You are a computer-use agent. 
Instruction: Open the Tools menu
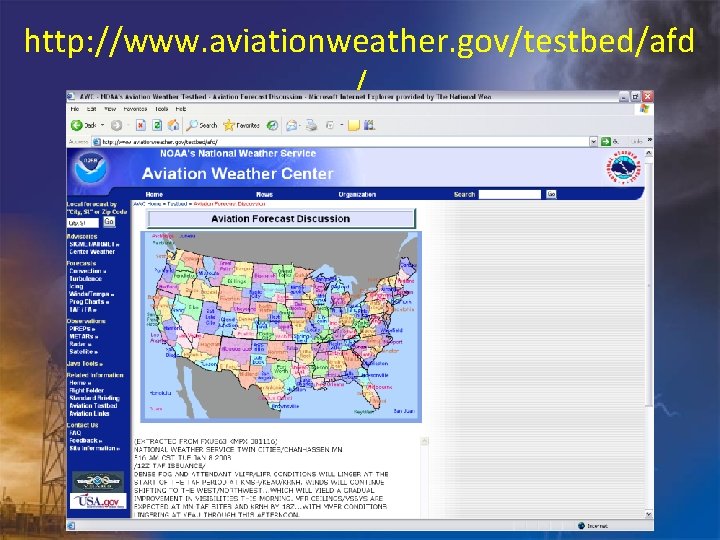162,109
